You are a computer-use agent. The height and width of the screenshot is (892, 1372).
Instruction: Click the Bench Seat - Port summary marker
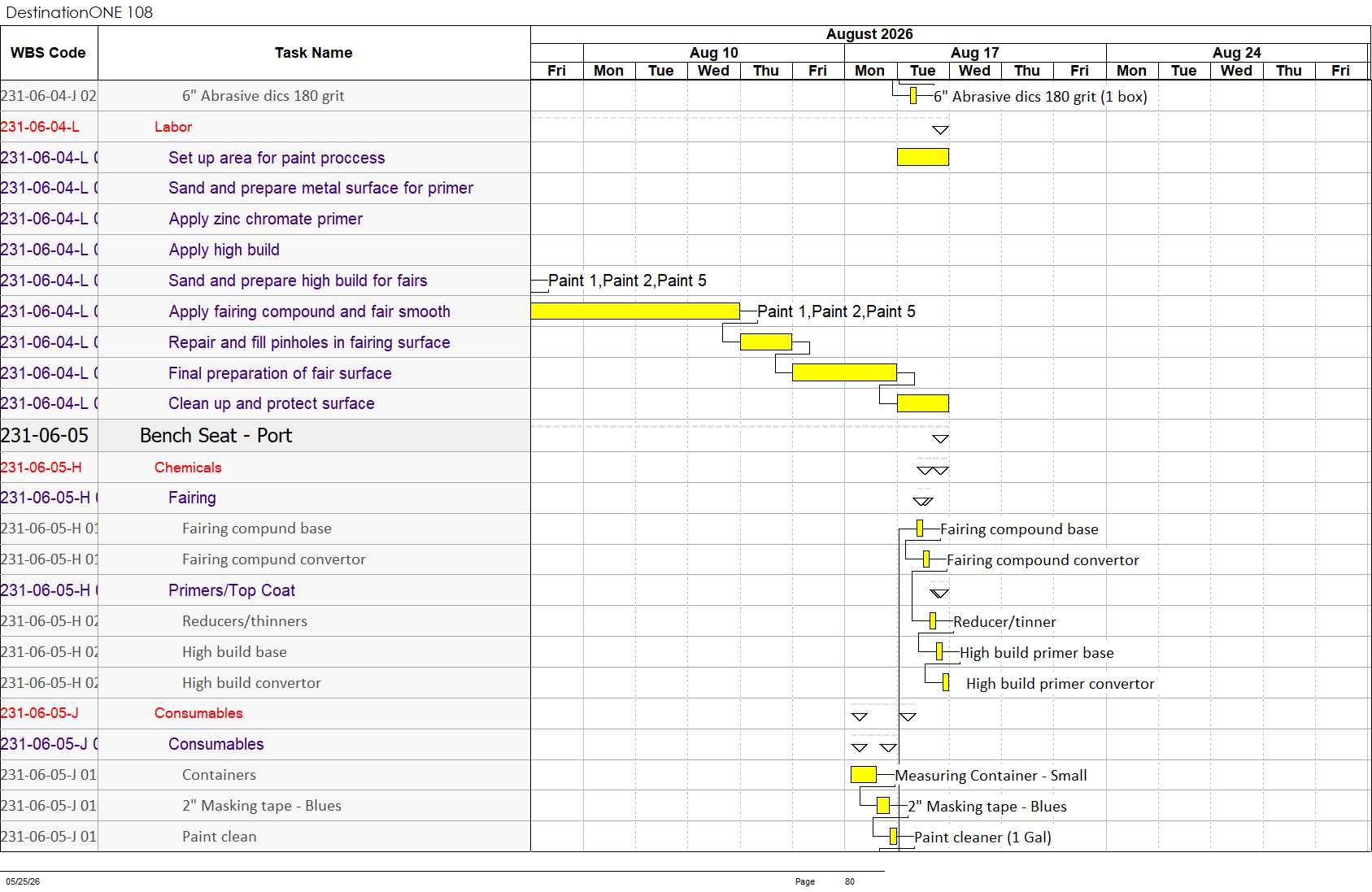pyautogui.click(x=940, y=439)
